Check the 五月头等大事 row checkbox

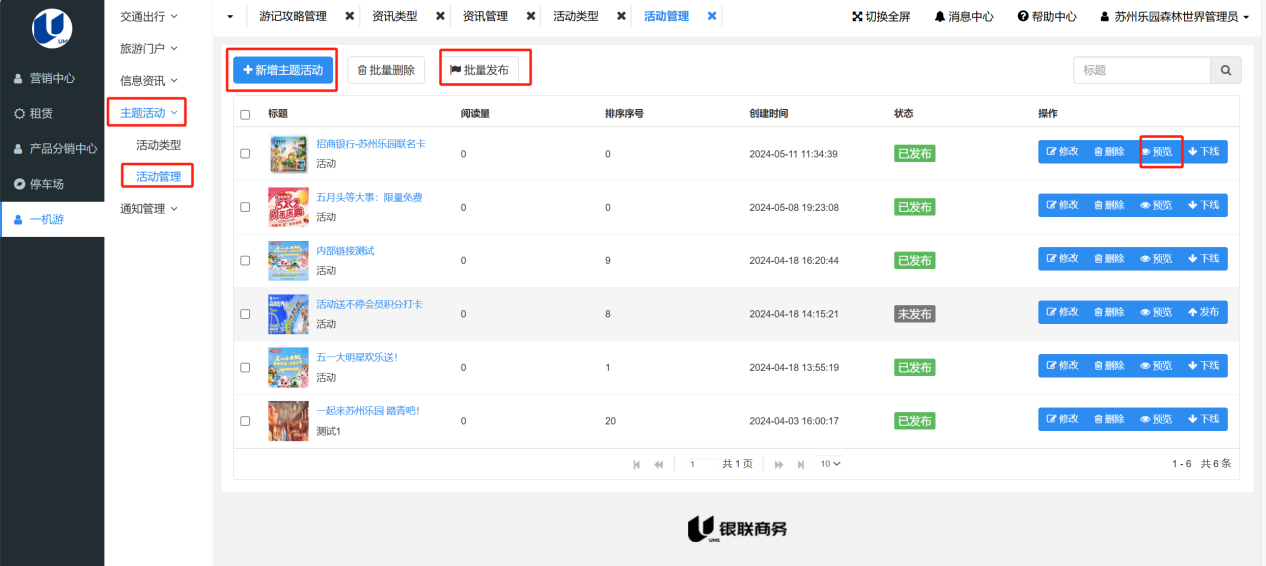pyautogui.click(x=246, y=207)
